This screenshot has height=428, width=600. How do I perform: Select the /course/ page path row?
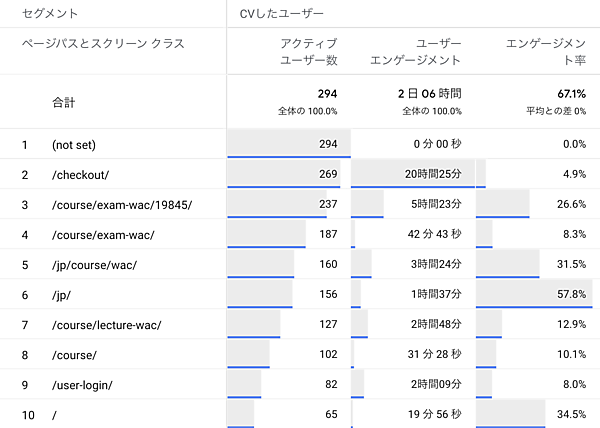pyautogui.click(x=74, y=355)
